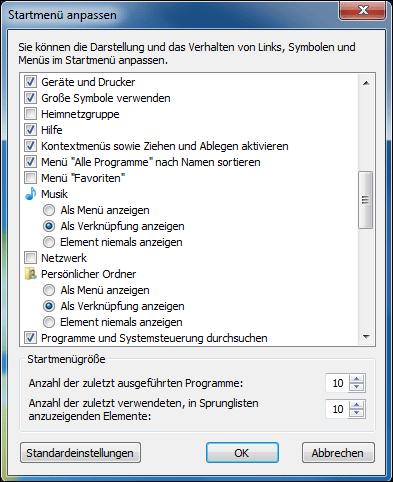Click the list scroll down arrow
Screen dimensions: 393x482
click(x=366, y=337)
